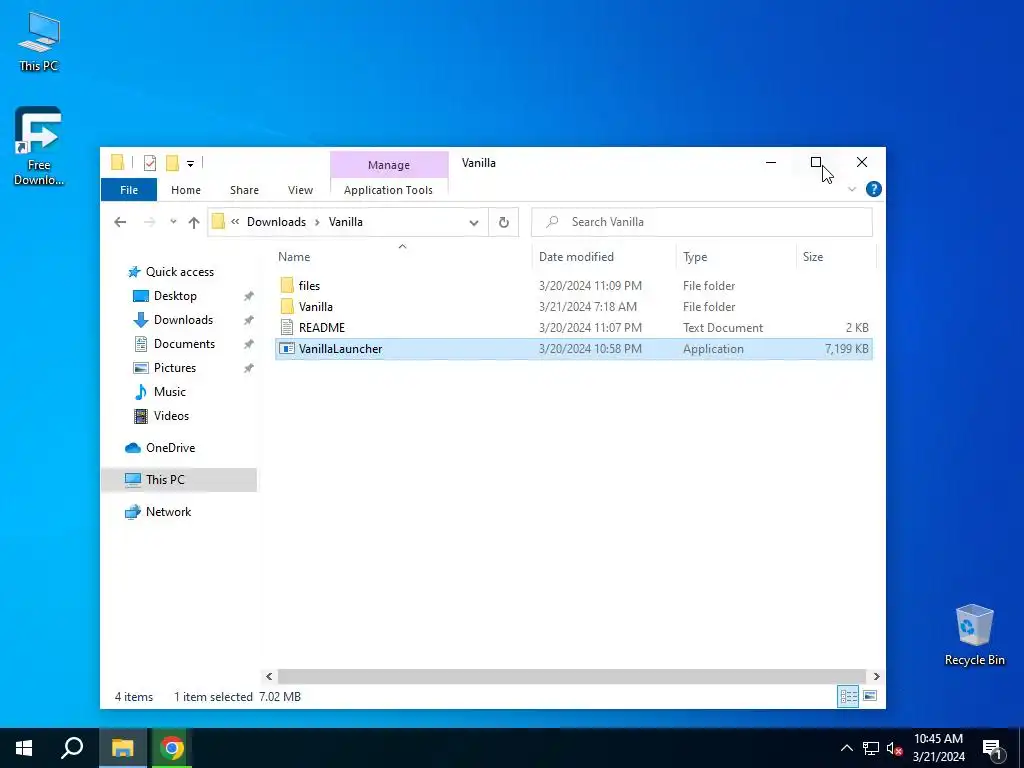Click the horizontal scrollbar right arrow

[x=876, y=677]
